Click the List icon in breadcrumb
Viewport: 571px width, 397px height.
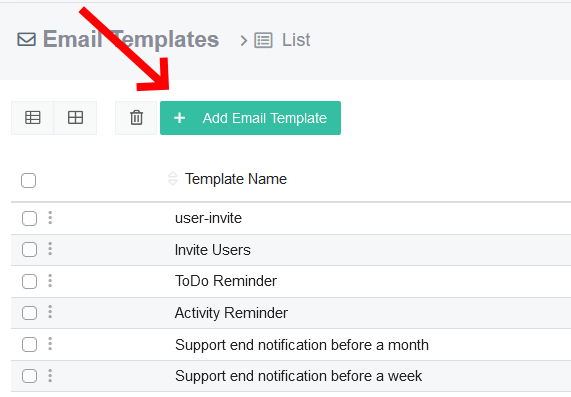click(263, 40)
